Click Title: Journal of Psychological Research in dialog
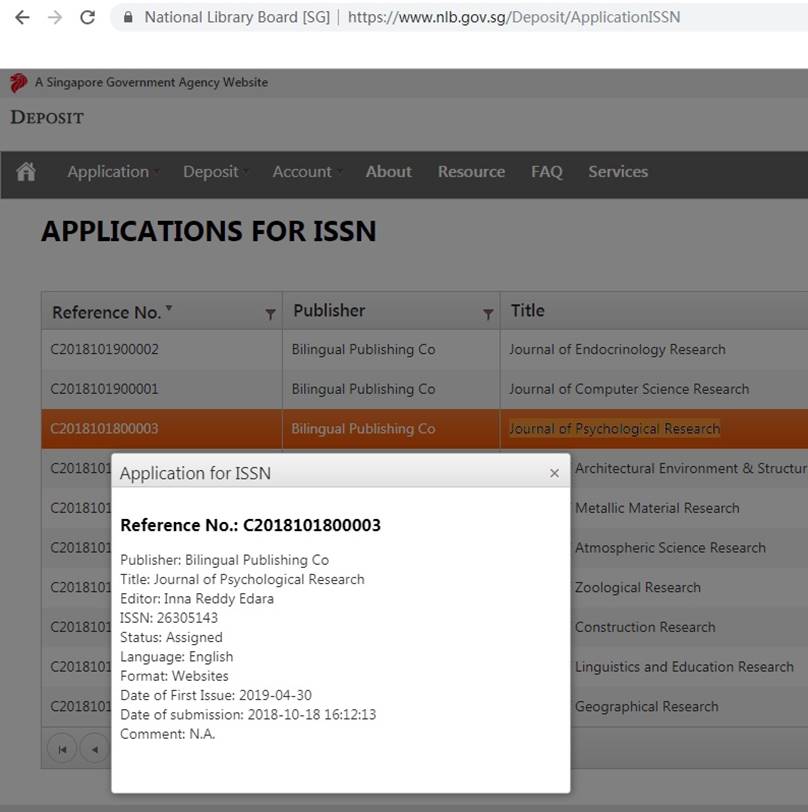 (242, 579)
